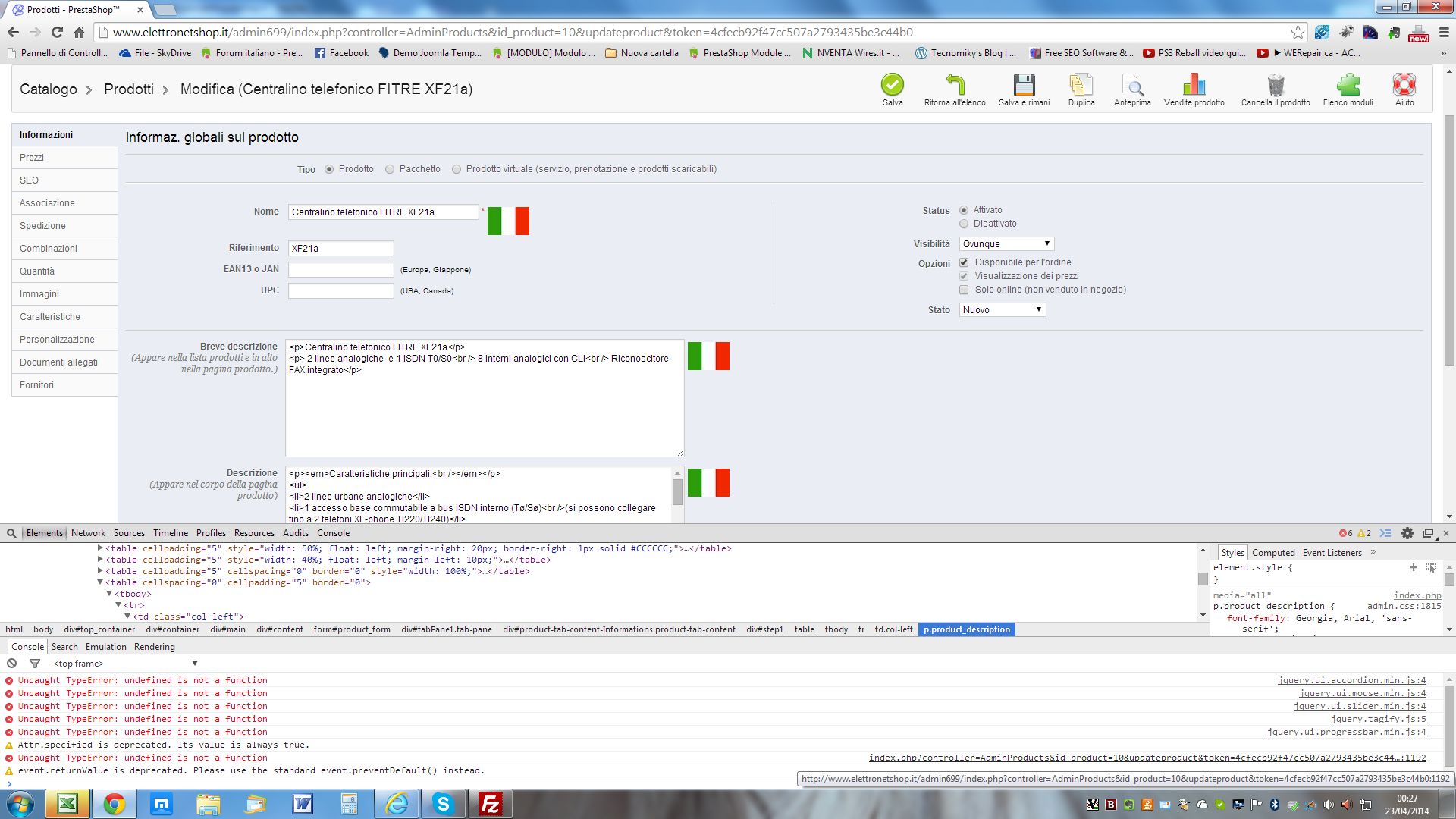Screen dimensions: 1456x819
Task: Click into the Breve descrizione textarea
Action: click(x=485, y=398)
